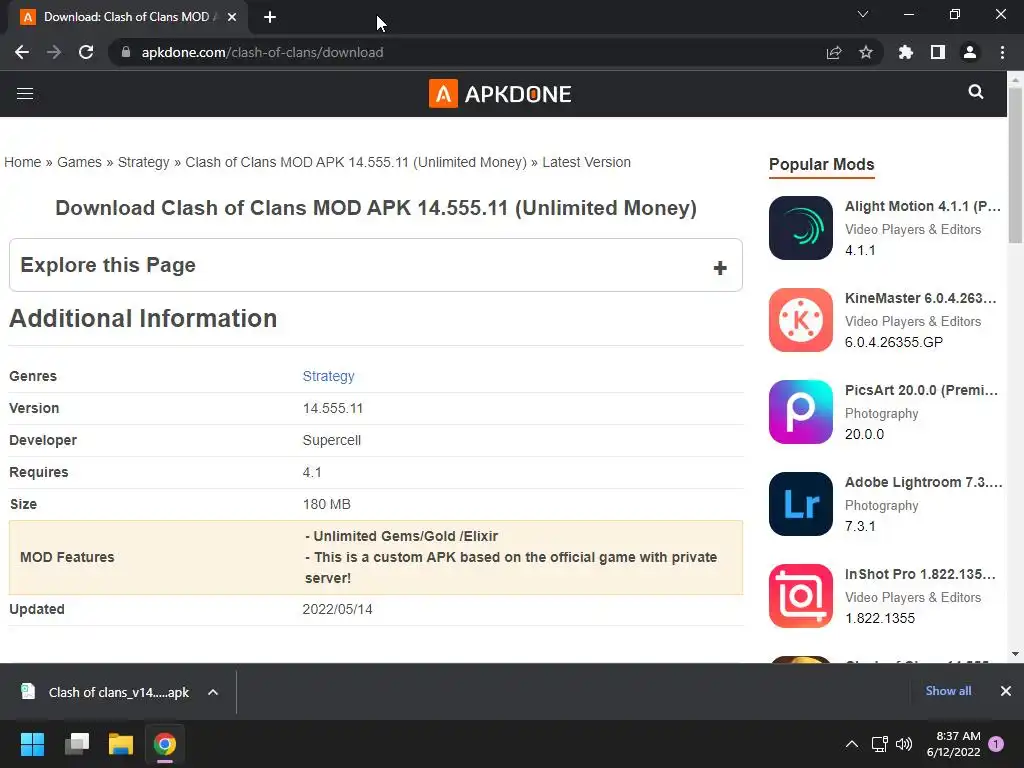
Task: Open the InShot Pro app icon
Action: pos(801,596)
